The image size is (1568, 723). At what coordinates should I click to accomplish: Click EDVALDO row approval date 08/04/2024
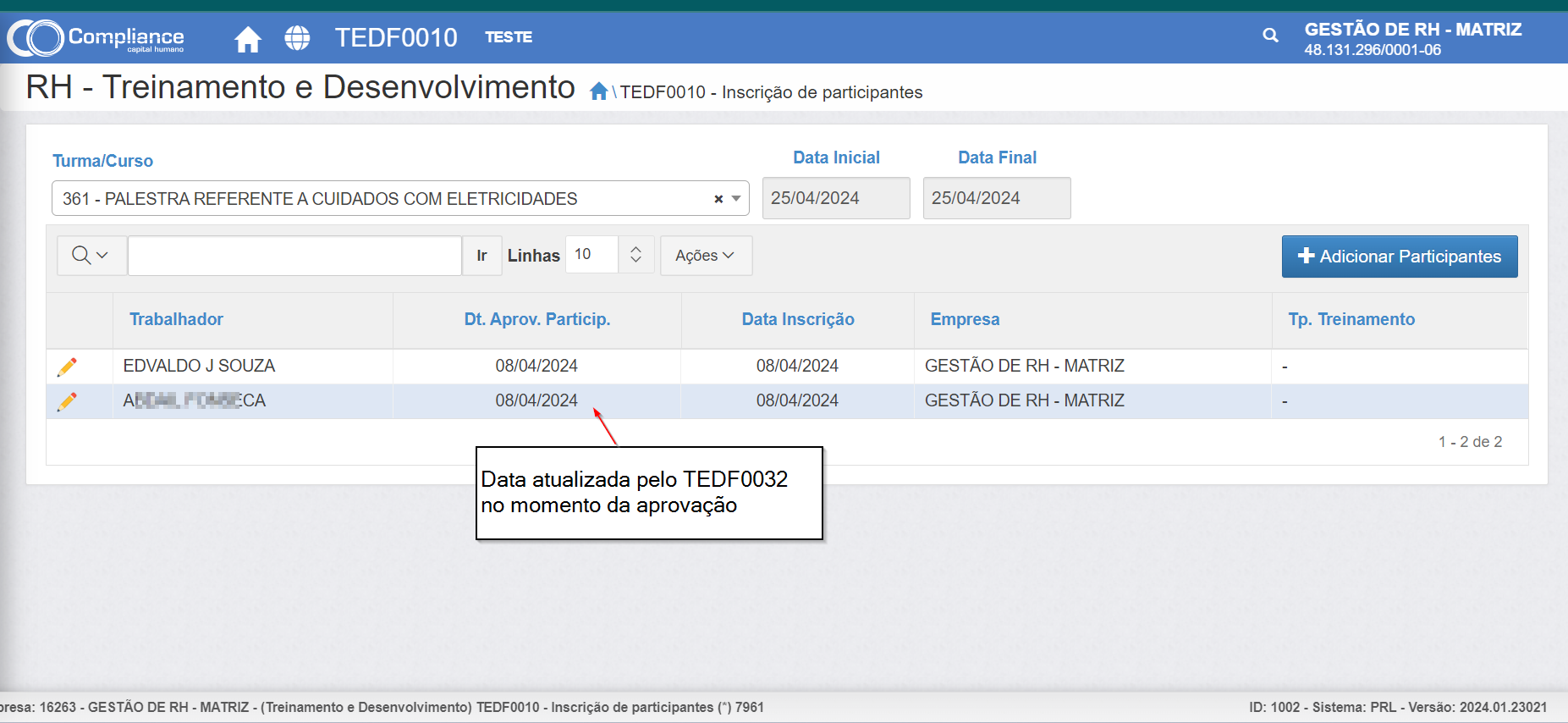[x=536, y=366]
